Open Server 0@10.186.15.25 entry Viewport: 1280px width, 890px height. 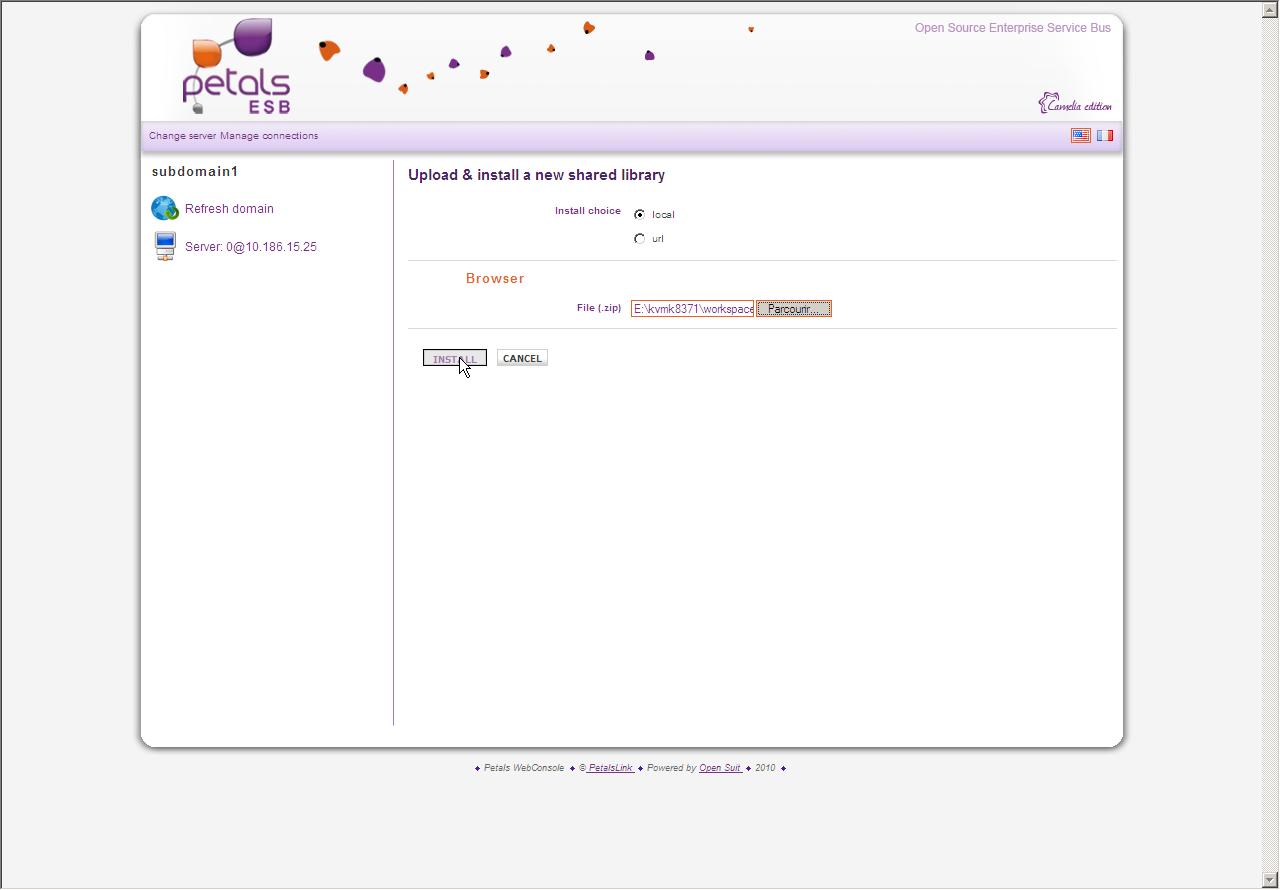(x=250, y=247)
